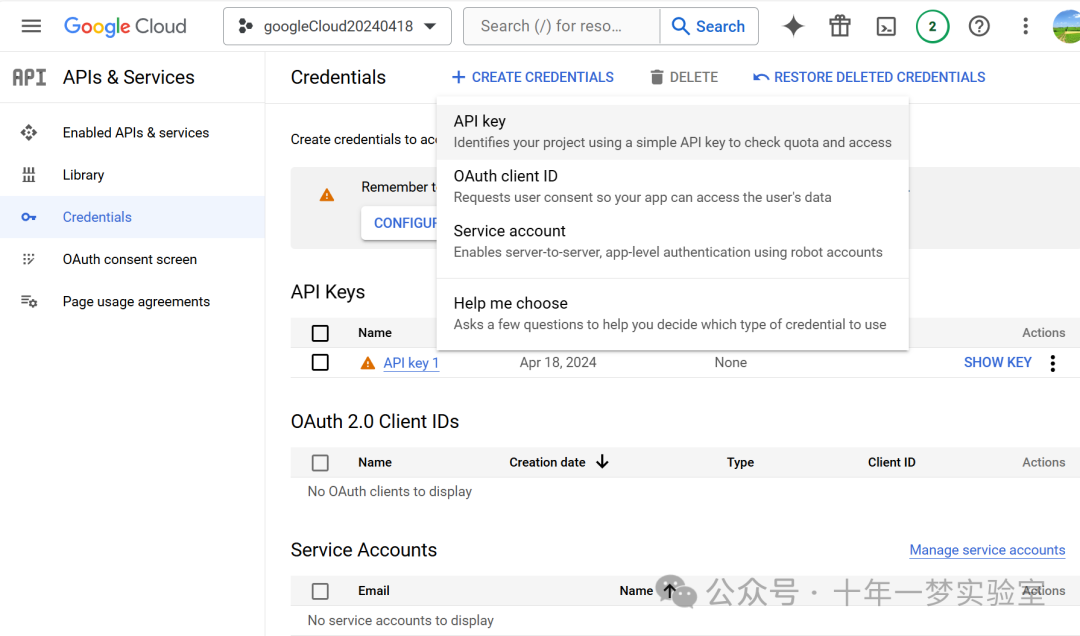
Task: Click the Page usage agreements gear-list icon
Action: tap(28, 301)
